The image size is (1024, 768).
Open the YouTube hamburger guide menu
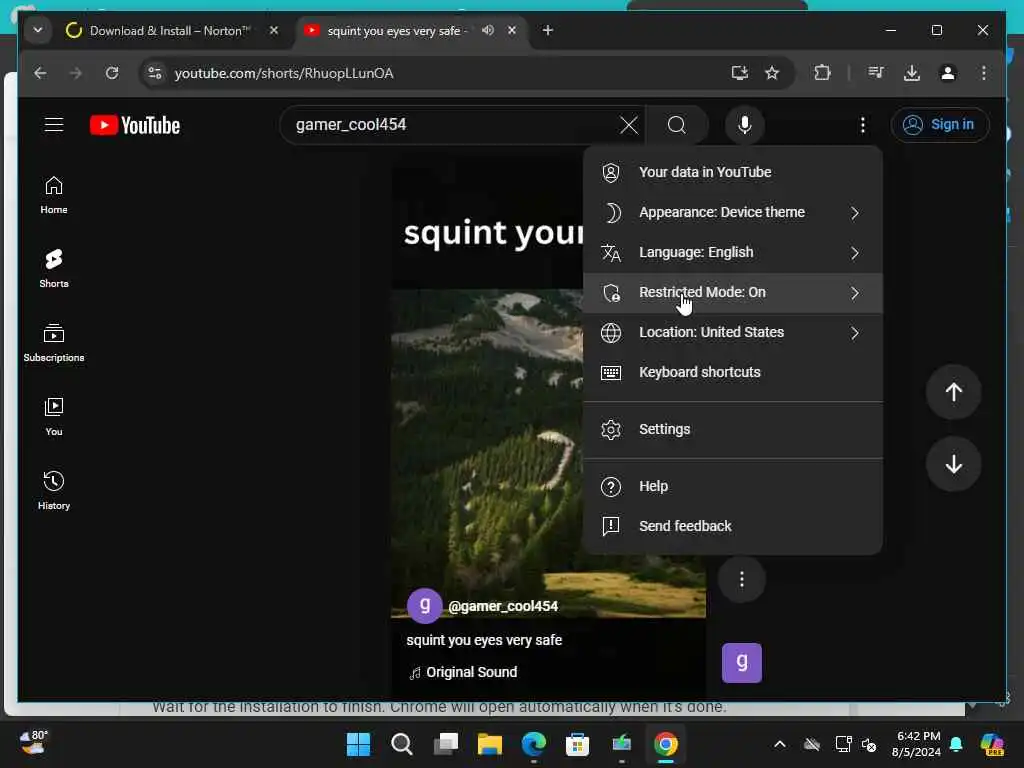coord(54,125)
